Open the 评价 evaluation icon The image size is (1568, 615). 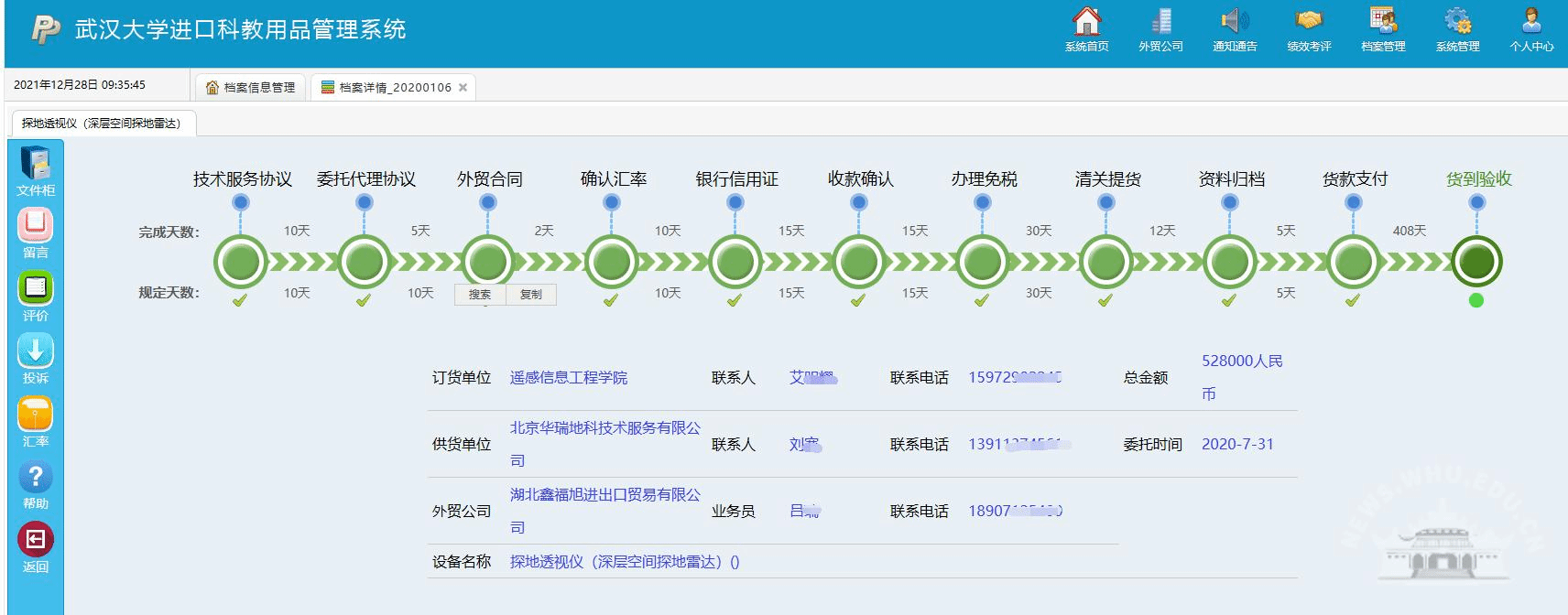tap(35, 289)
